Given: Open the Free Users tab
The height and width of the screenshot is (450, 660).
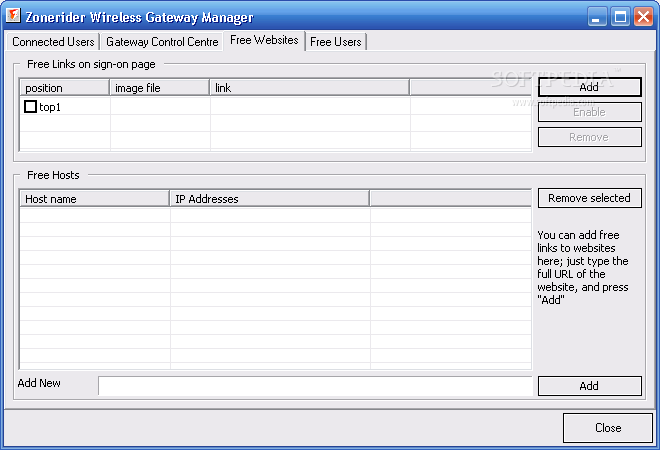Looking at the screenshot, I should point(336,42).
